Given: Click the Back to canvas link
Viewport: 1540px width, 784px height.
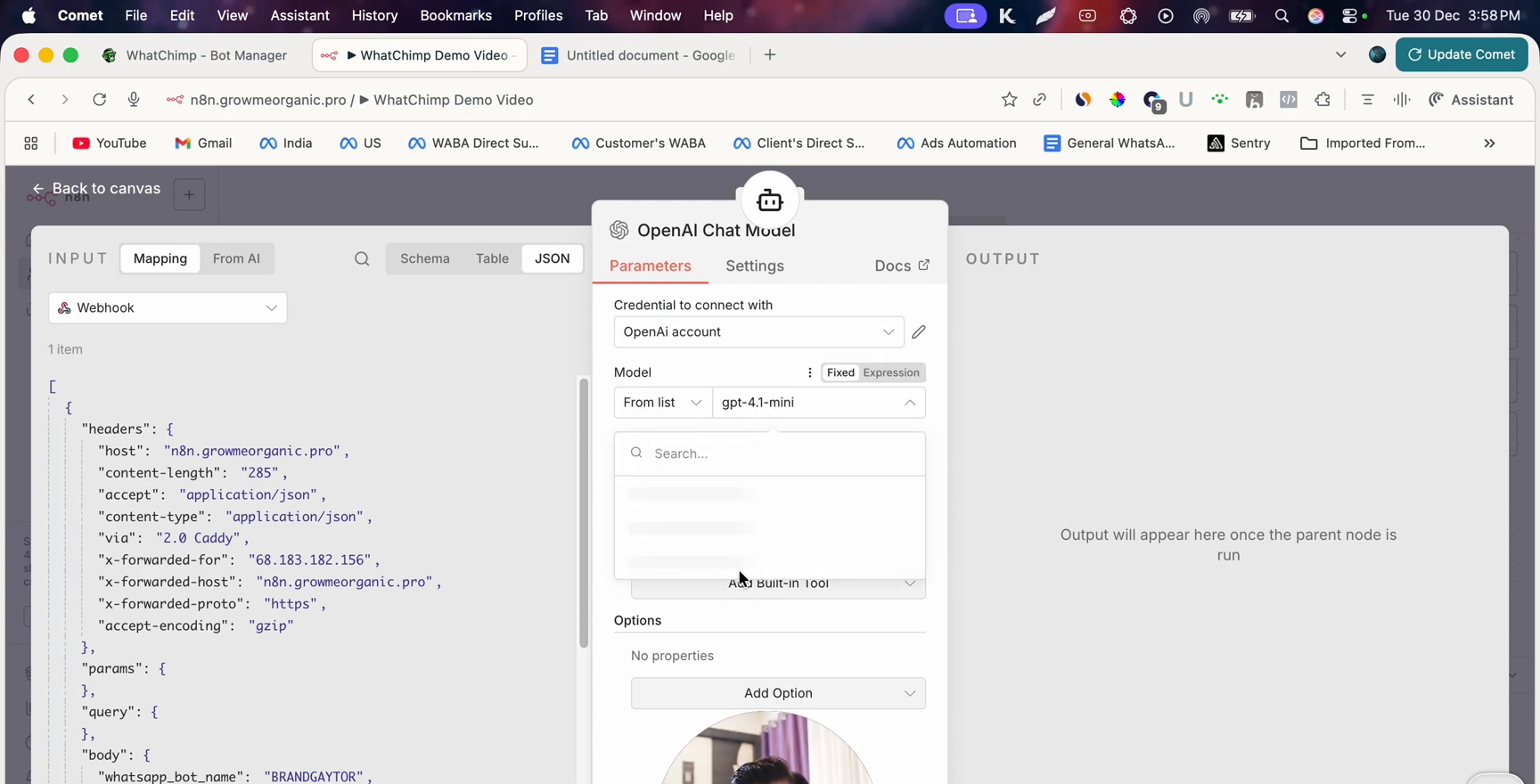Looking at the screenshot, I should [x=96, y=189].
